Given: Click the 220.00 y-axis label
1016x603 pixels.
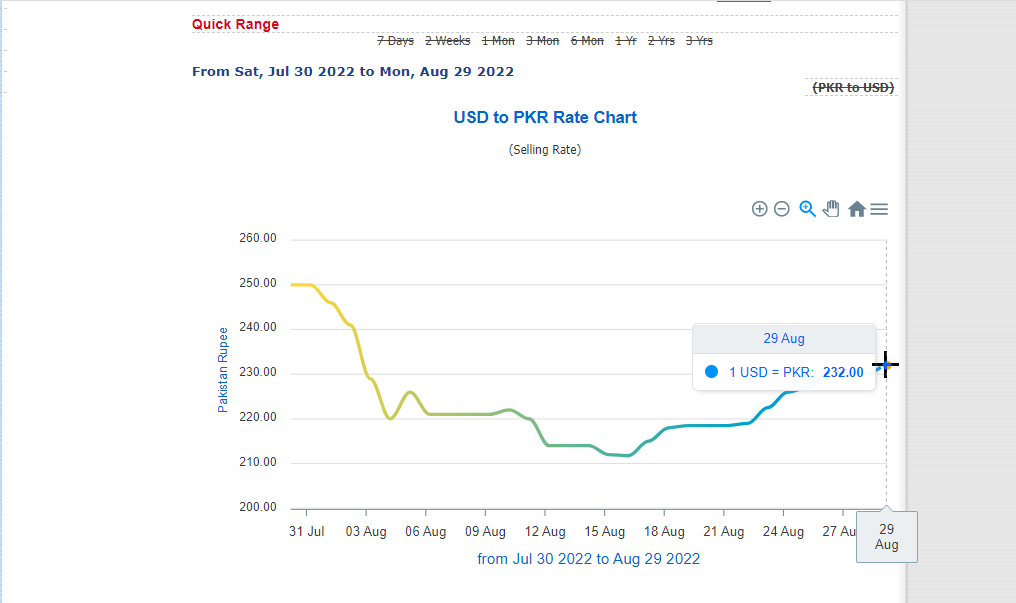Looking at the screenshot, I should 258,417.
